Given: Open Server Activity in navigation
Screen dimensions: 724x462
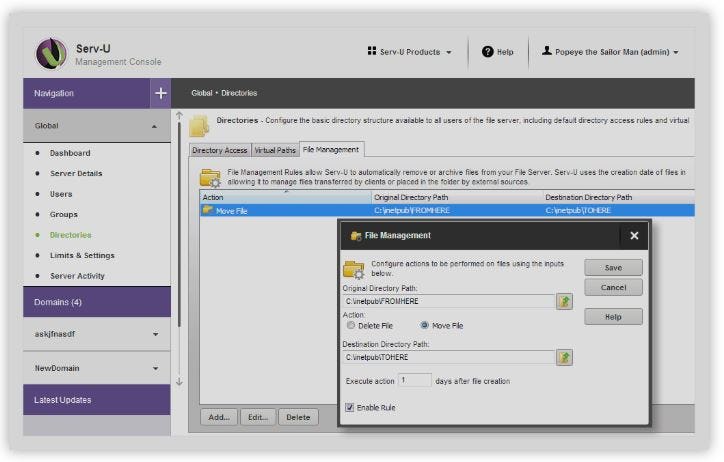Looking at the screenshot, I should click(x=78, y=276).
